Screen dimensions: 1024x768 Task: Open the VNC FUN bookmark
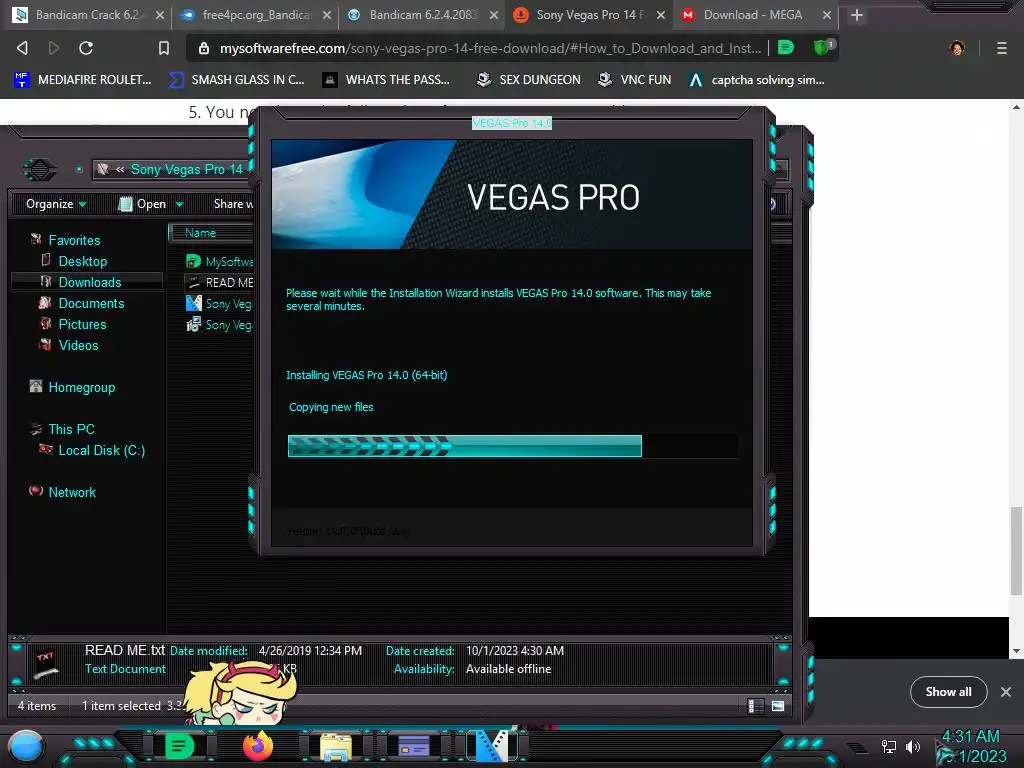(x=635, y=80)
